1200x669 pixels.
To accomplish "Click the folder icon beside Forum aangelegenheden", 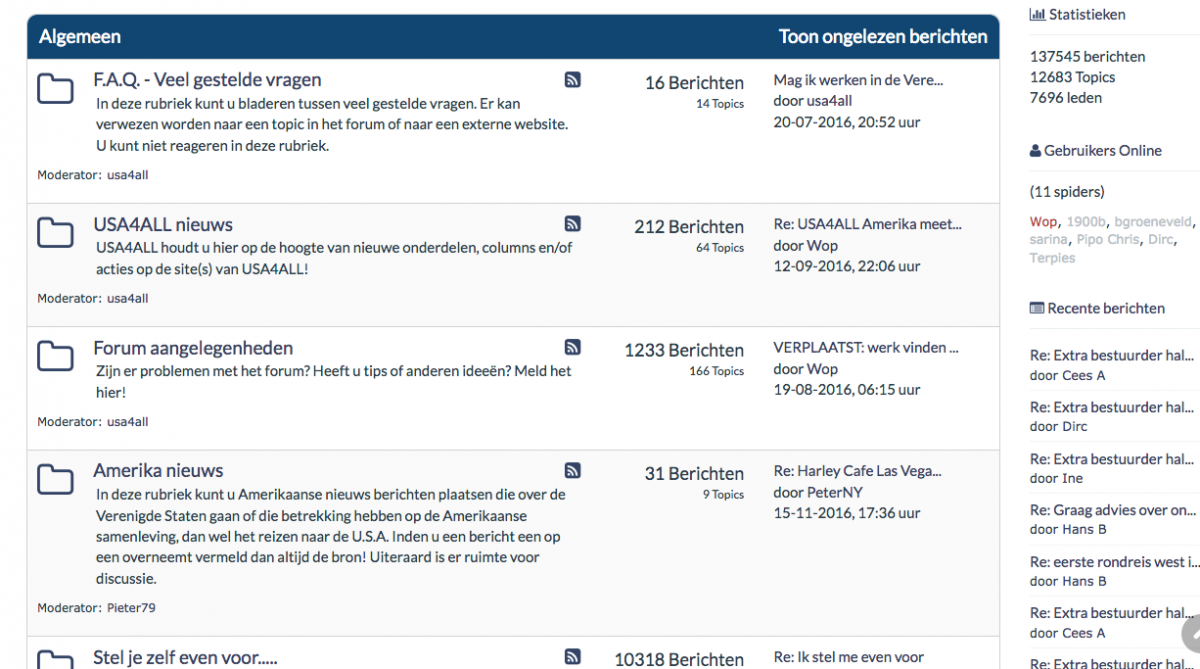I will (55, 355).
